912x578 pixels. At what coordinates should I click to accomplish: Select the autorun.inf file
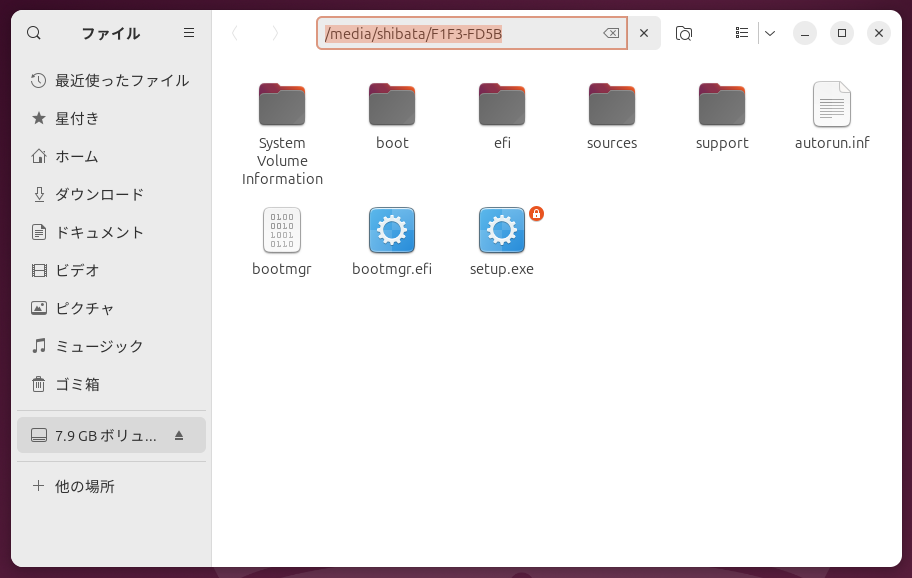point(832,104)
